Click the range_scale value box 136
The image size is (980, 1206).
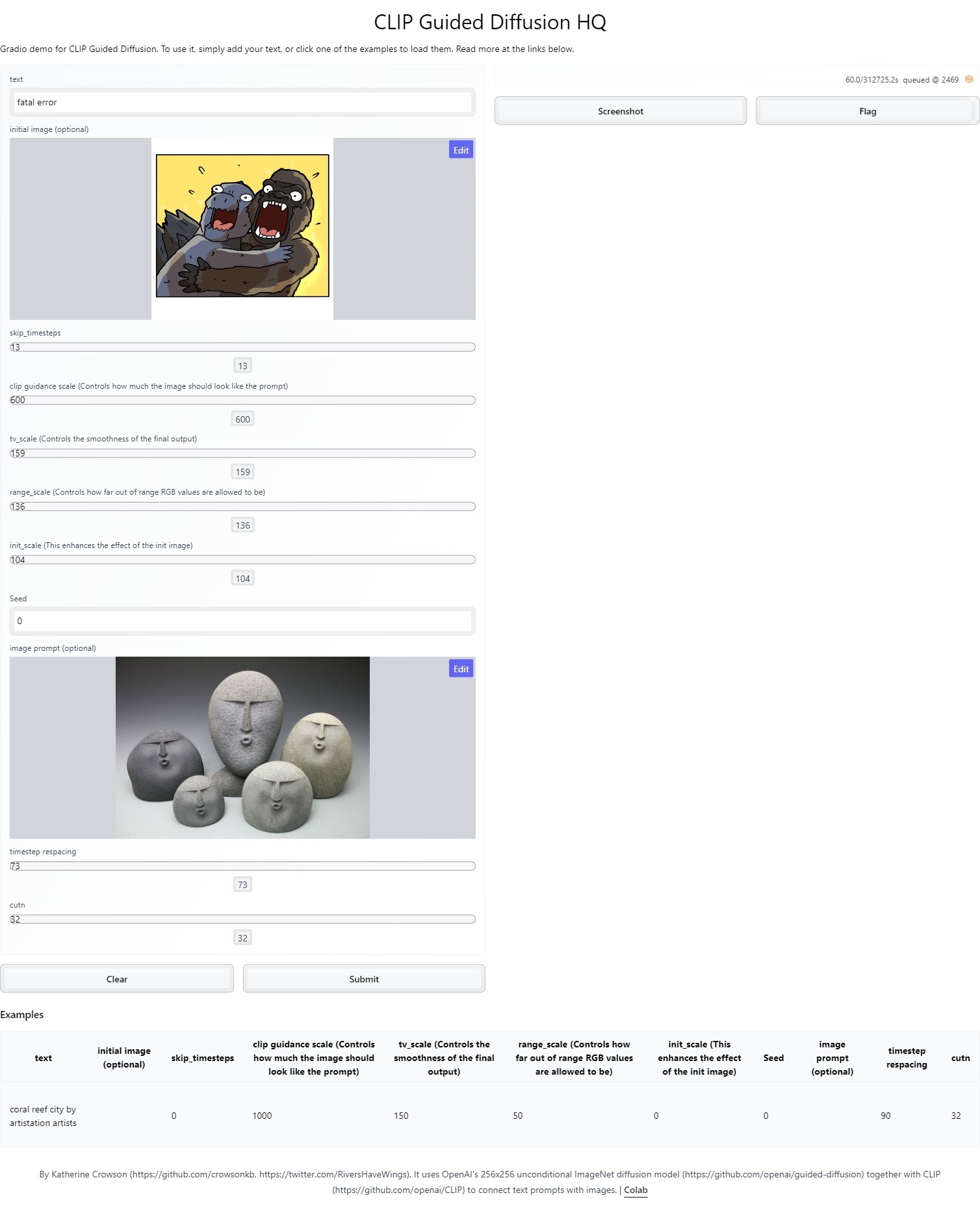[x=242, y=525]
